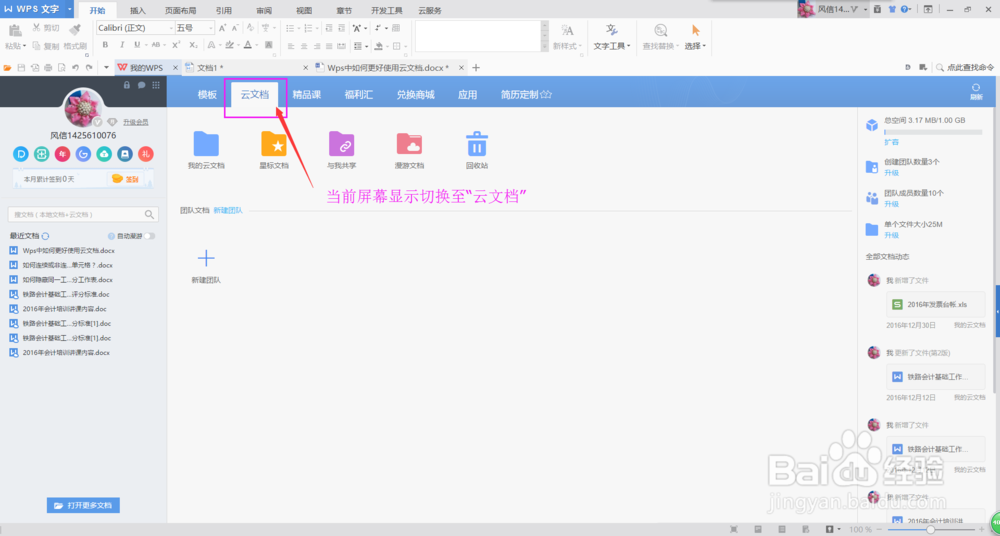Open the font name Calibri dropdown

172,28
